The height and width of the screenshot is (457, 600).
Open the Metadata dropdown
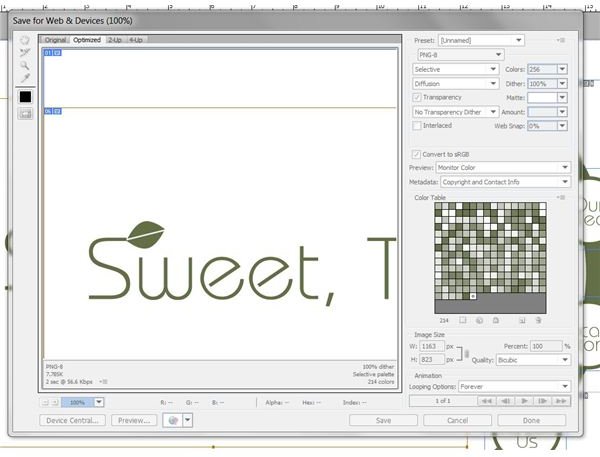click(x=505, y=182)
